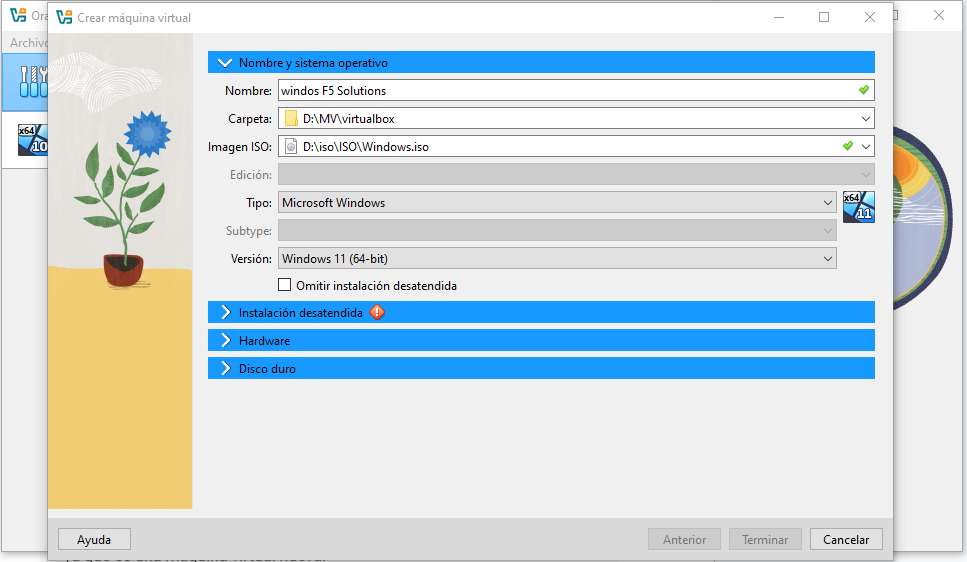Click the Nombre text field

point(576,90)
